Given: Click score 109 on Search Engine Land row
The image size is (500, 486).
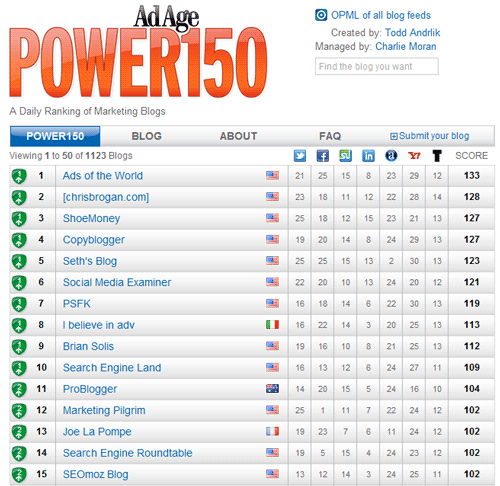Looking at the screenshot, I should tap(472, 367).
